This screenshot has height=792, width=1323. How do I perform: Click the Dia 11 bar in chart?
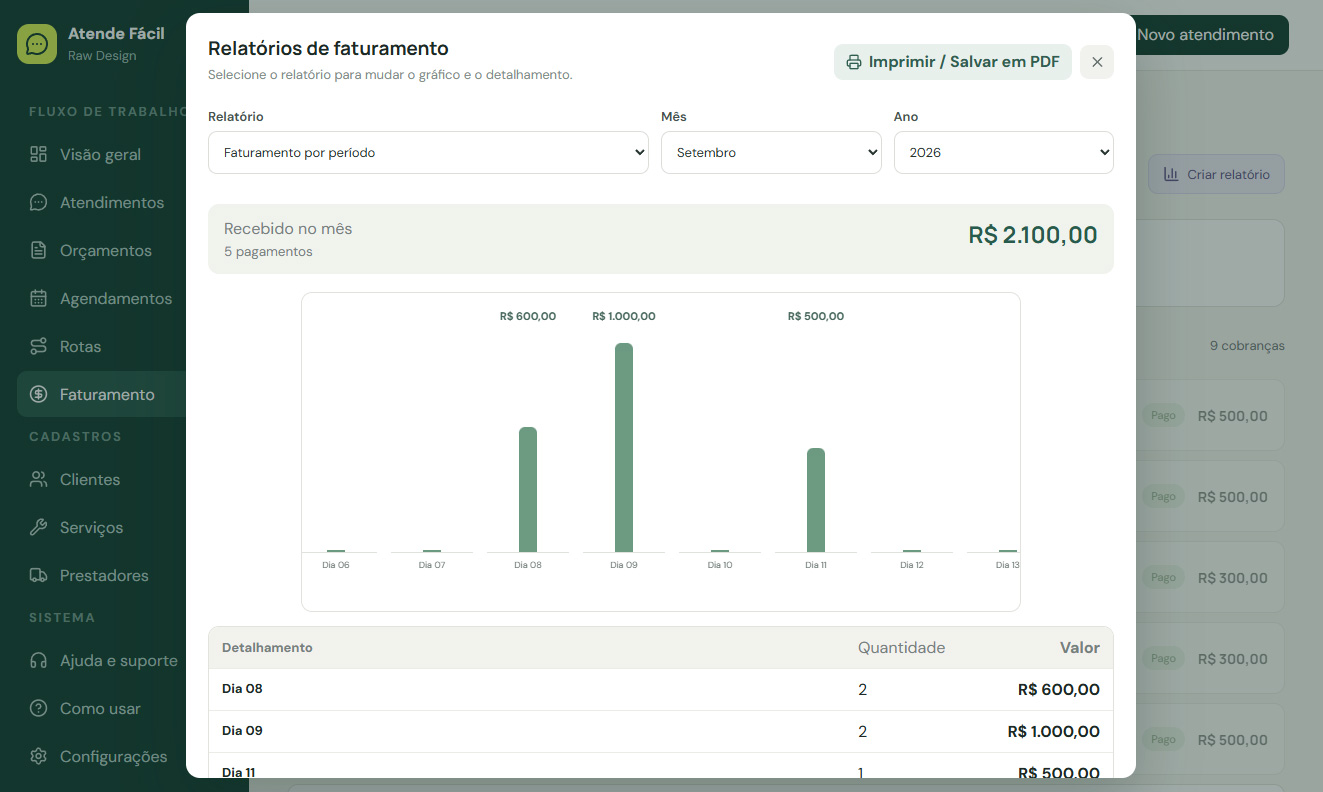pos(816,500)
